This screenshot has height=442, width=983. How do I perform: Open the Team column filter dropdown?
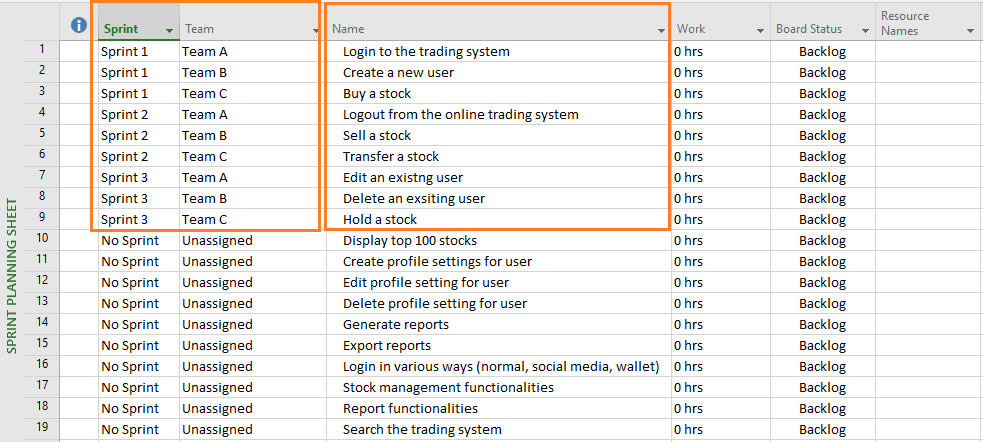[316, 30]
